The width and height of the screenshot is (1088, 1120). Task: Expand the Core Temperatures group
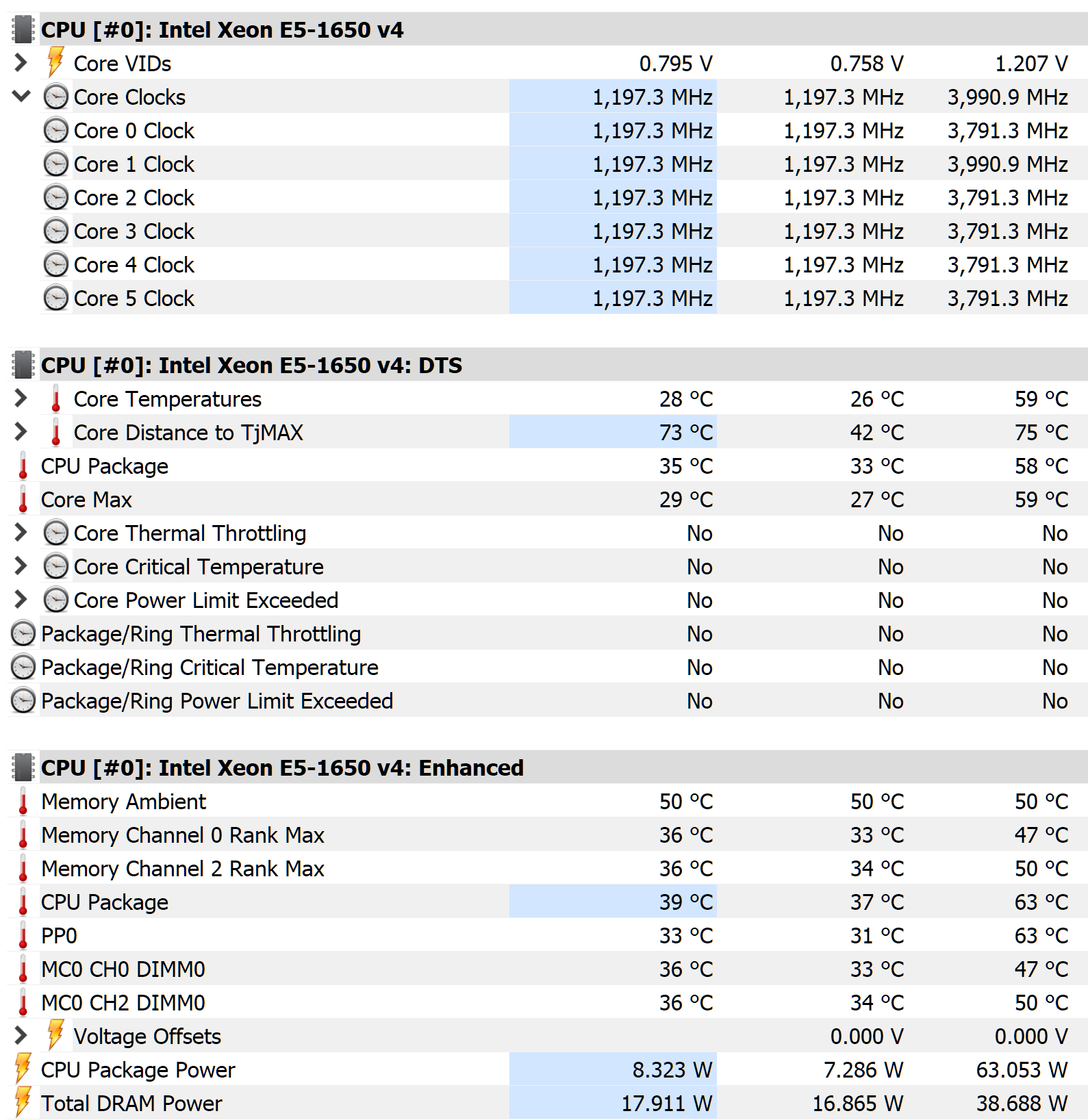(21, 398)
